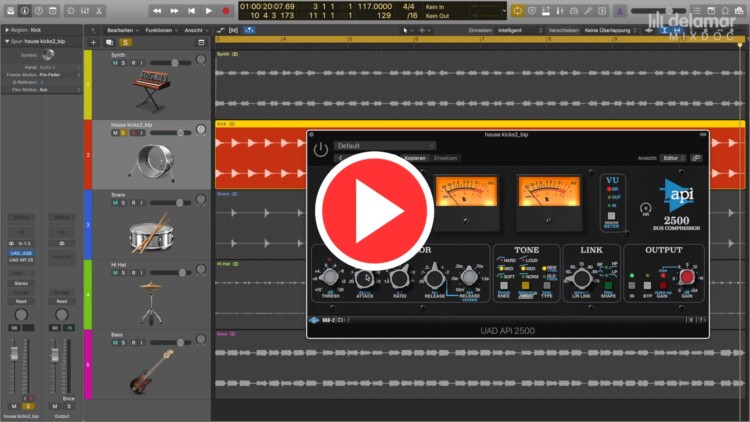Screen dimensions: 750x422
Task: Open Smart Controls dial icon
Action: [71, 11]
